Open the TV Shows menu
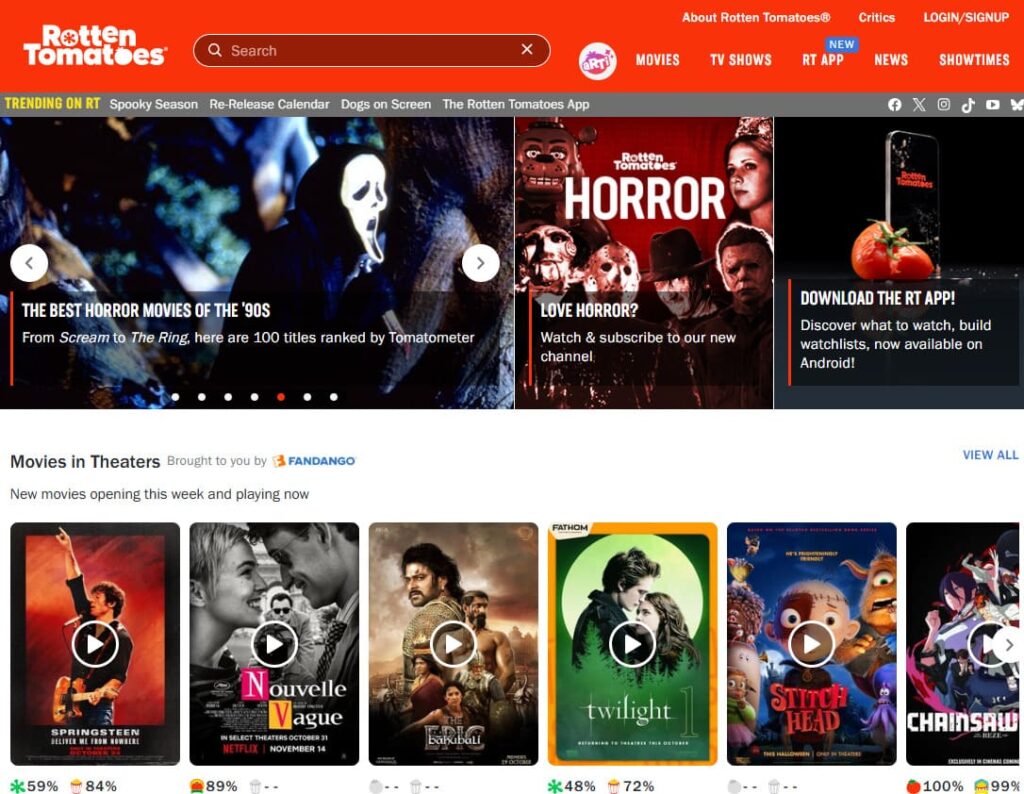Viewport: 1024px width, 794px height. (740, 60)
